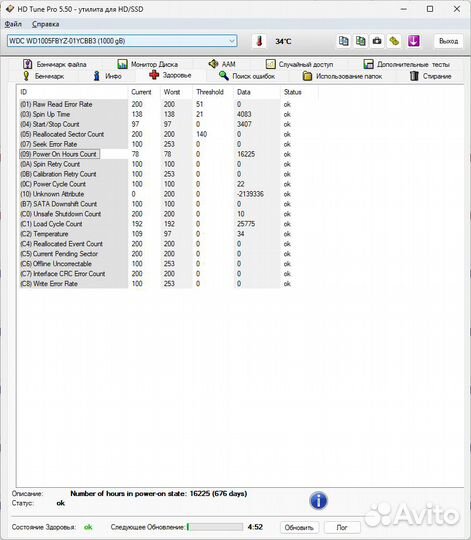Click the Status column header
Viewport: 471px width, 540px height.
click(x=299, y=92)
